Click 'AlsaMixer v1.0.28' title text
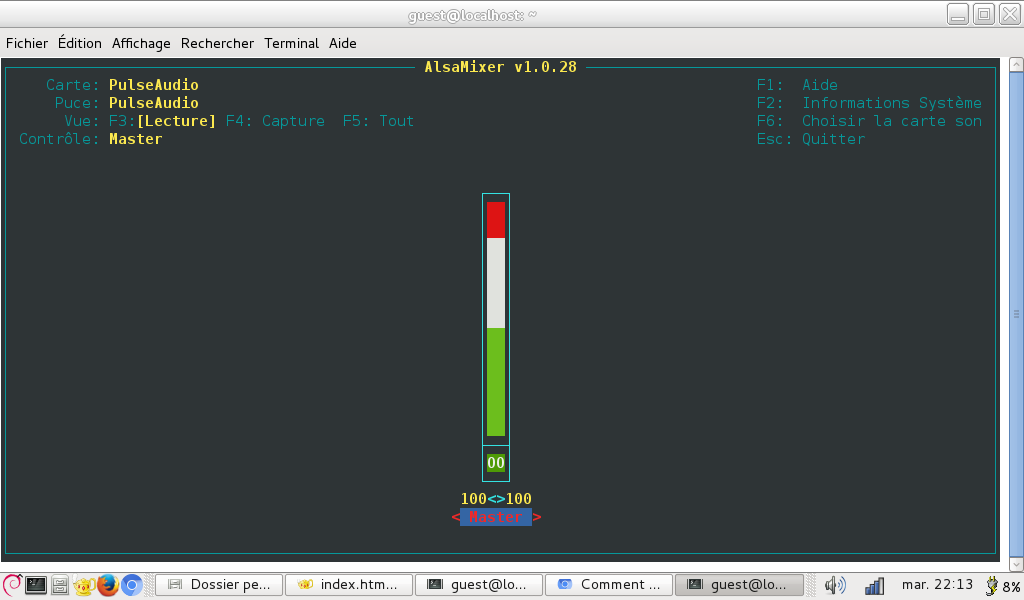Image resolution: width=1024 pixels, height=600 pixels. (x=500, y=67)
